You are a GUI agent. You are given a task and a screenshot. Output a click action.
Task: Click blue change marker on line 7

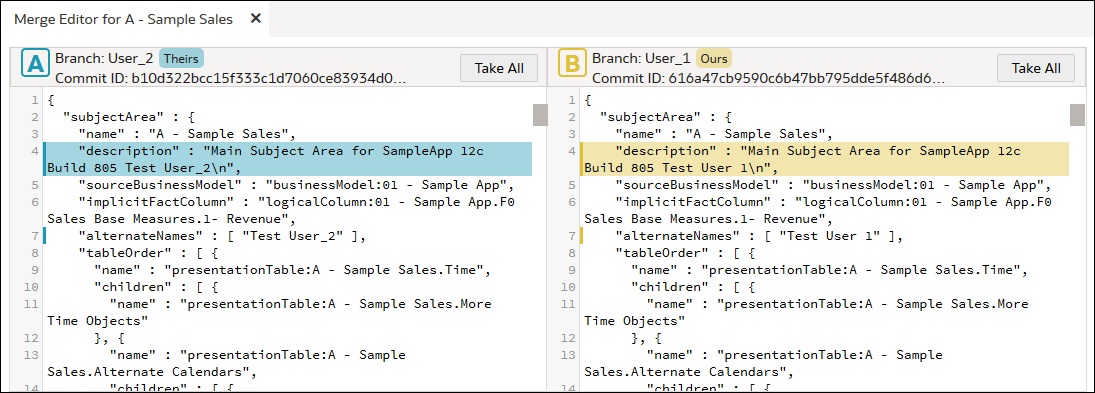point(45,236)
